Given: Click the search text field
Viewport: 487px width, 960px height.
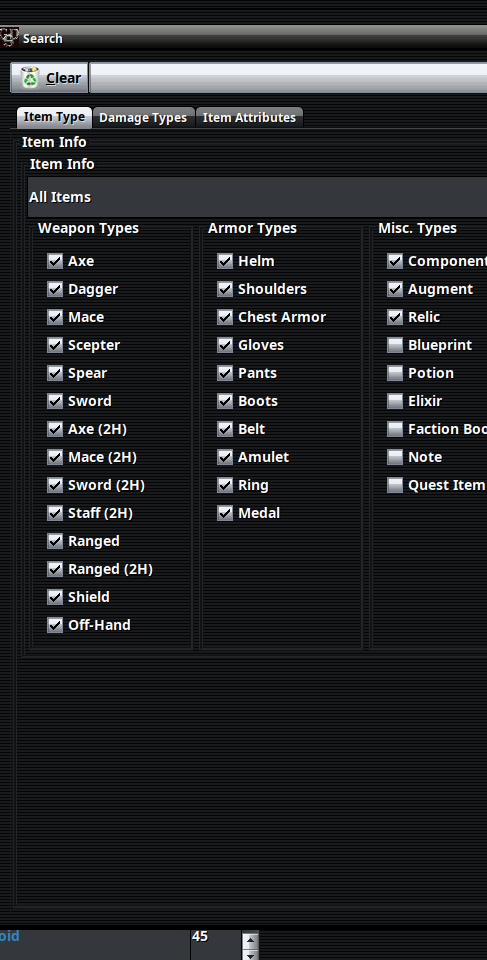Looking at the screenshot, I should [x=289, y=78].
